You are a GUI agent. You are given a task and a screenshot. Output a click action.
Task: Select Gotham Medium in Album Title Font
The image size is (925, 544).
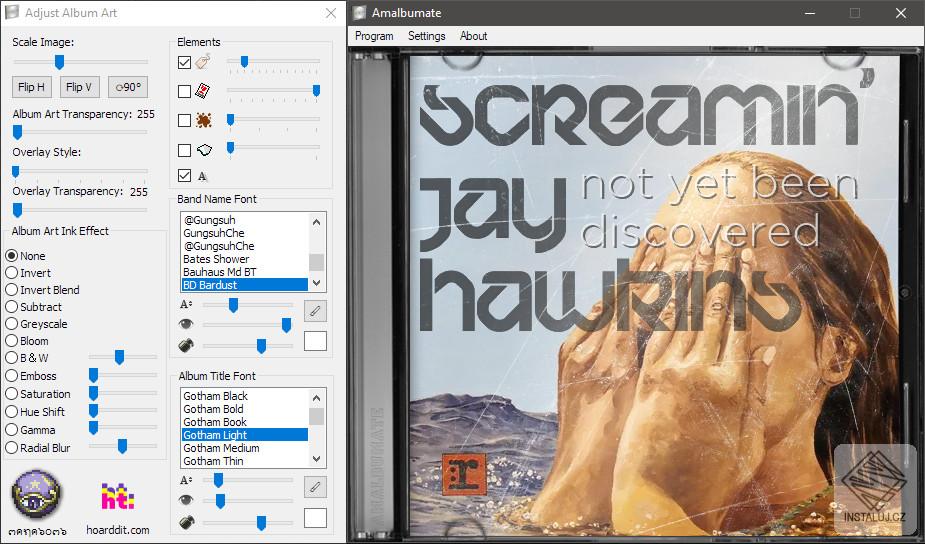point(245,448)
